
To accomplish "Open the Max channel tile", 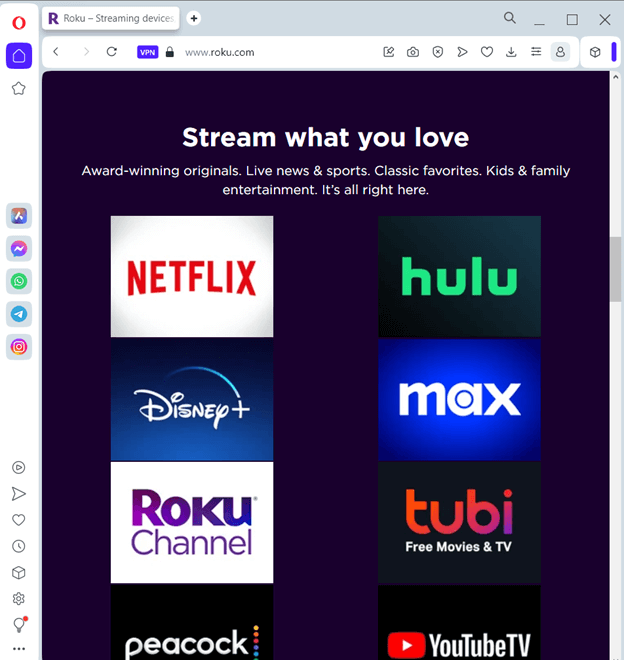I will coord(459,399).
